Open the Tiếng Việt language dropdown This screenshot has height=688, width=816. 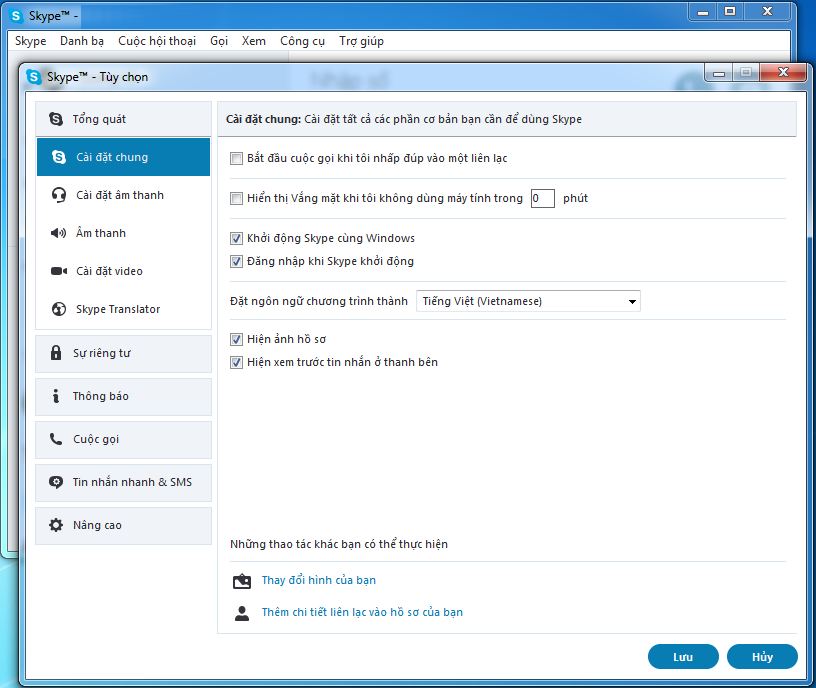tap(528, 301)
